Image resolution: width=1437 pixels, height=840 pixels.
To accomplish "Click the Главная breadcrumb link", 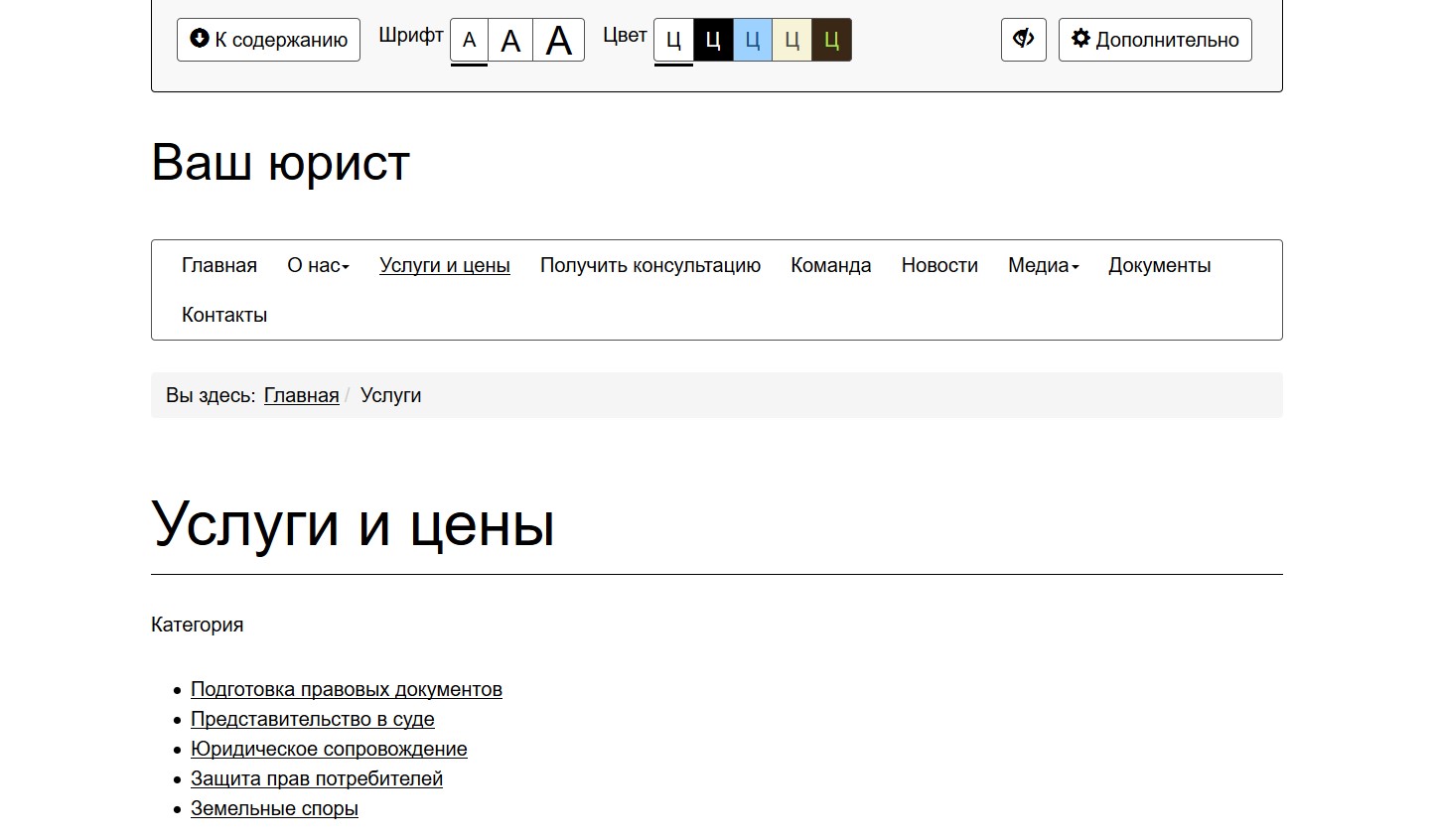I will pyautogui.click(x=301, y=395).
